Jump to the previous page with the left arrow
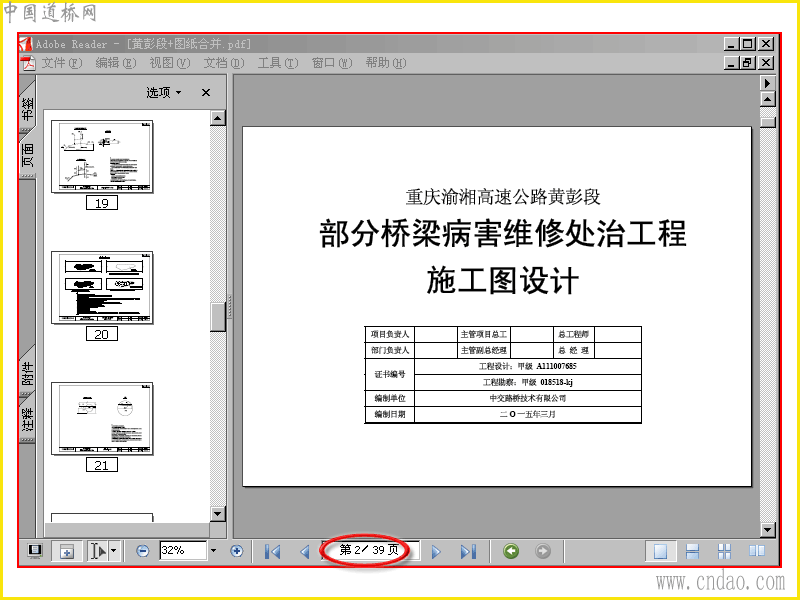This screenshot has width=800, height=600. pyautogui.click(x=305, y=551)
